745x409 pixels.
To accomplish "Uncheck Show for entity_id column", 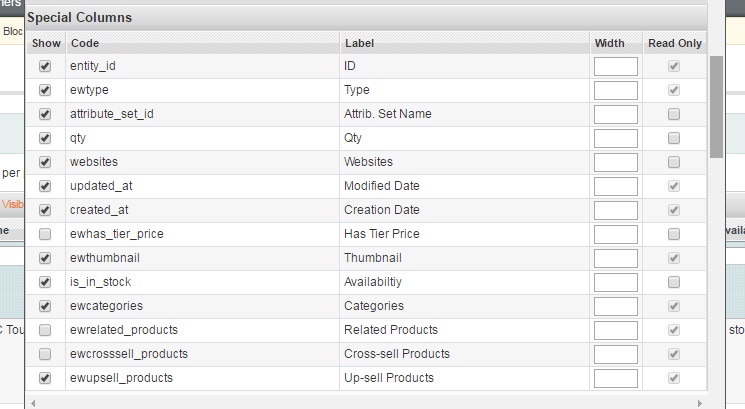I will pyautogui.click(x=44, y=66).
